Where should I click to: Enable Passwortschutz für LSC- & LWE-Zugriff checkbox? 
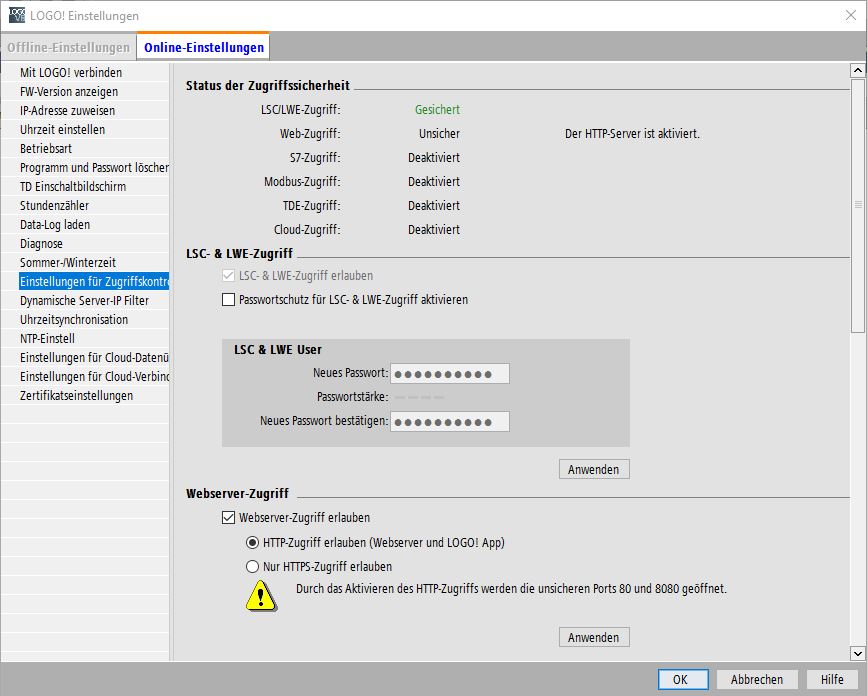[x=228, y=299]
